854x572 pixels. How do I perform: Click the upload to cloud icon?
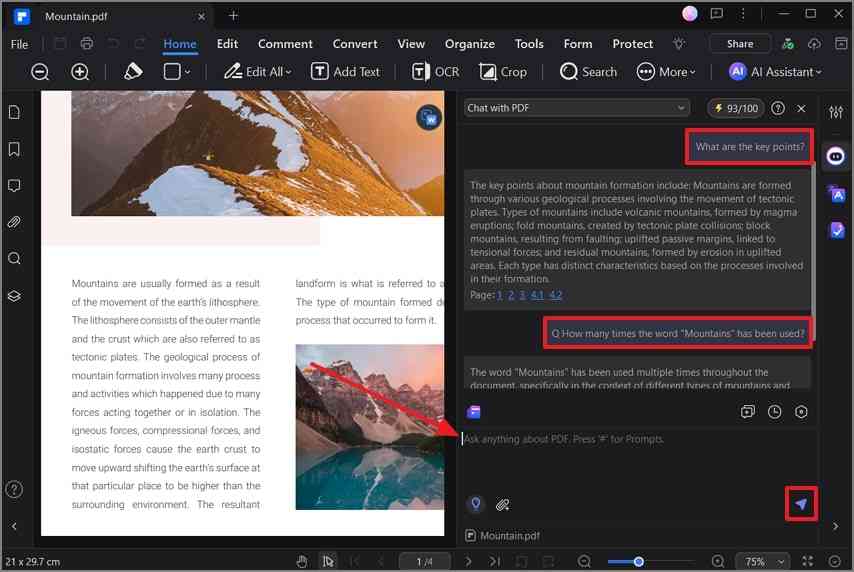pyautogui.click(x=814, y=44)
